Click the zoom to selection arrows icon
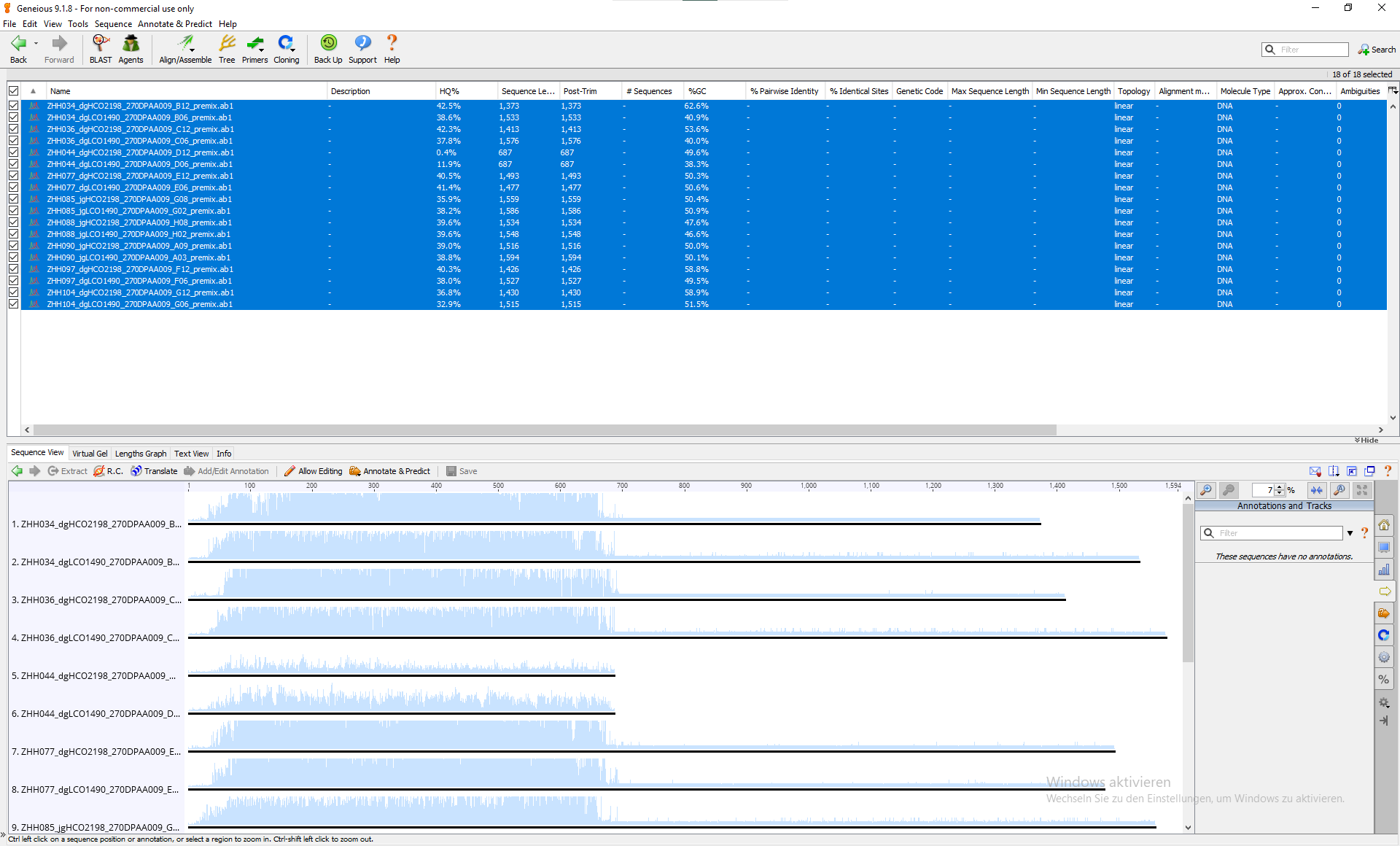 click(x=1317, y=490)
